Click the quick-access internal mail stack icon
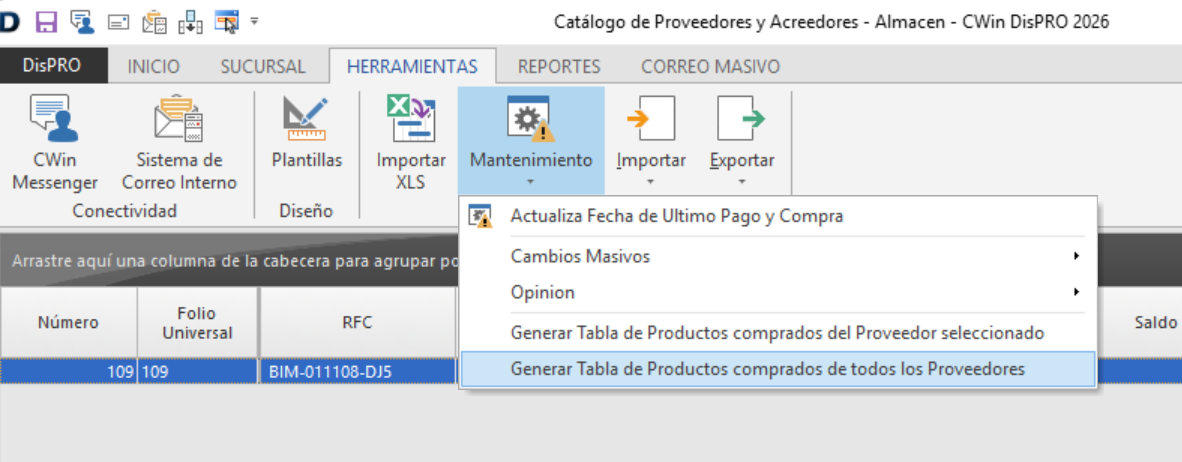 tap(154, 22)
